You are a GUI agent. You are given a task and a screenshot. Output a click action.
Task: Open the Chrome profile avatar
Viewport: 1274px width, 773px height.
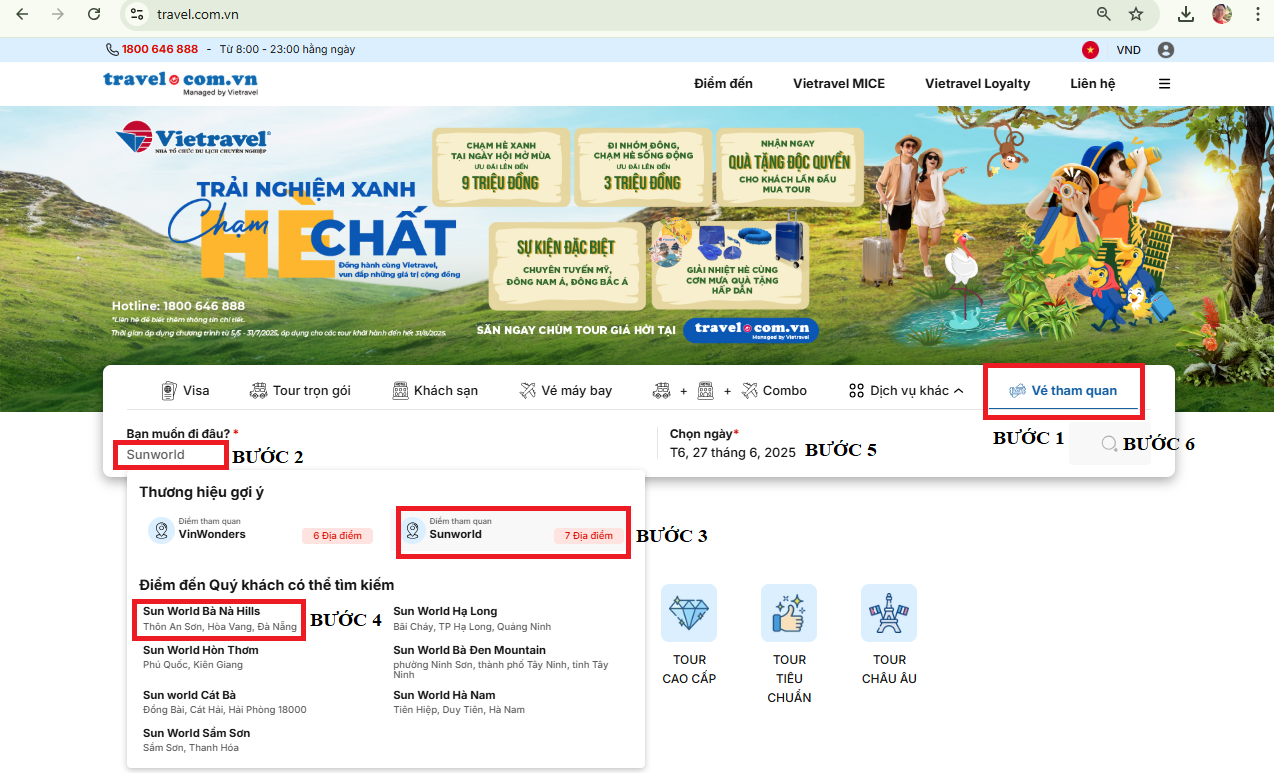[x=1222, y=14]
